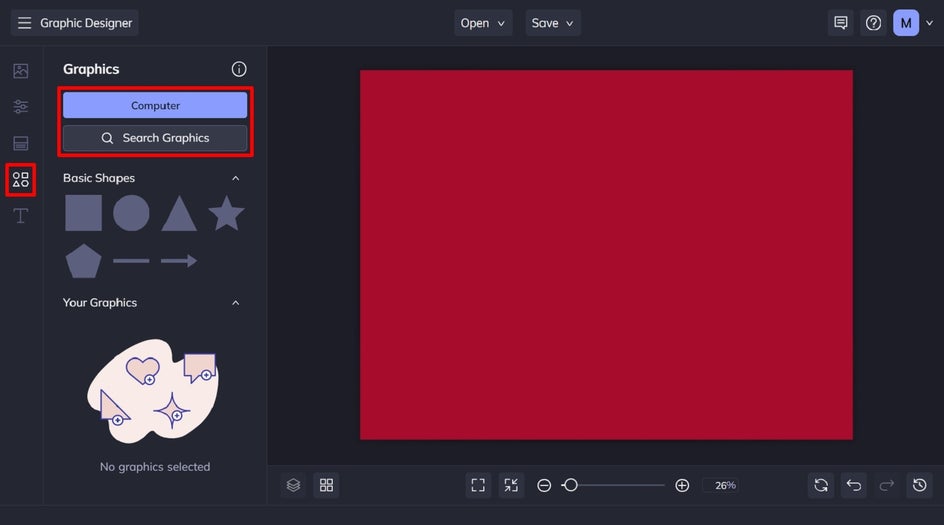Select the red canvas area
This screenshot has width=944, height=525.
tap(606, 255)
